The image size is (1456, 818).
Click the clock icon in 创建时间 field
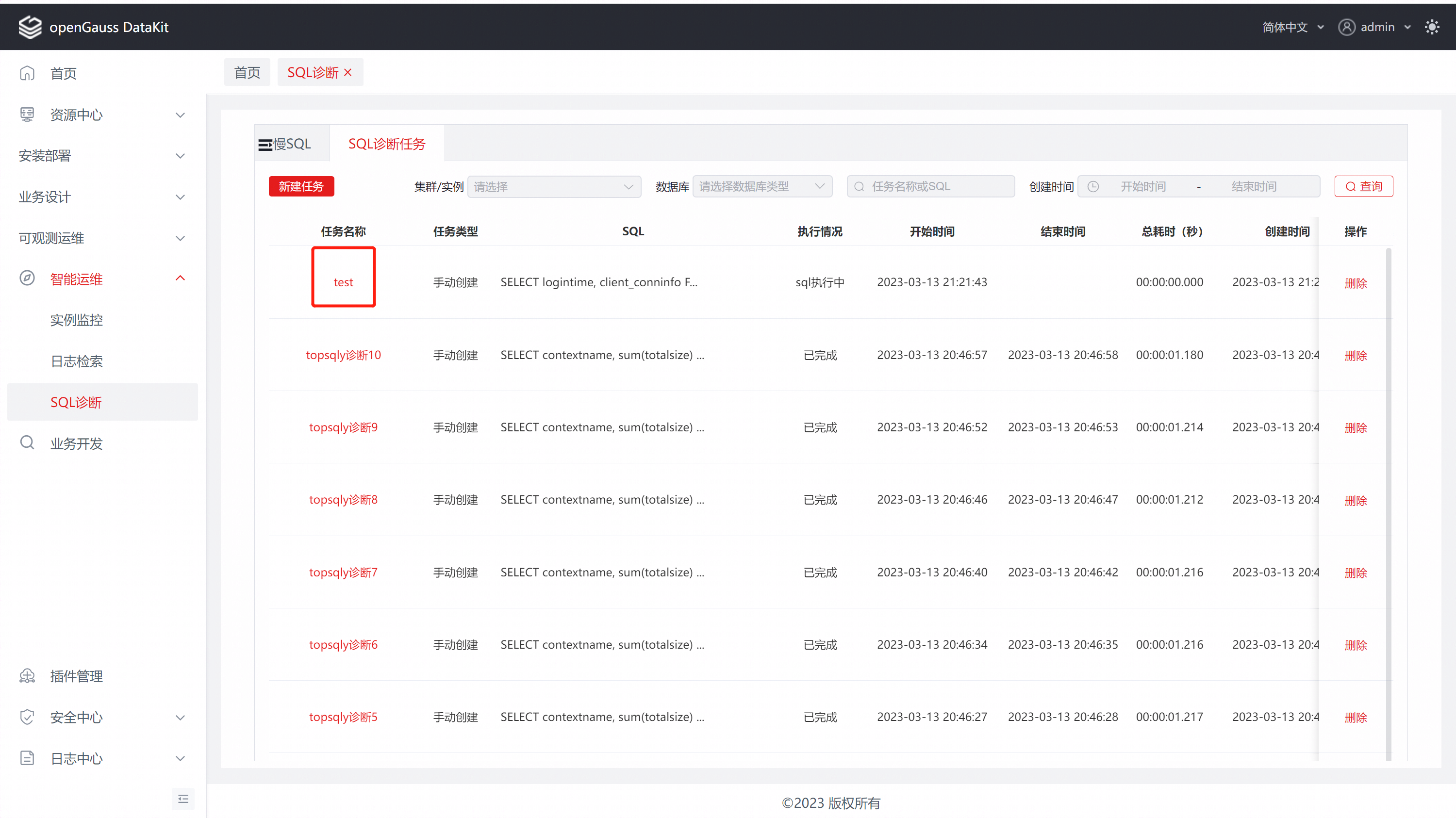pyautogui.click(x=1093, y=186)
